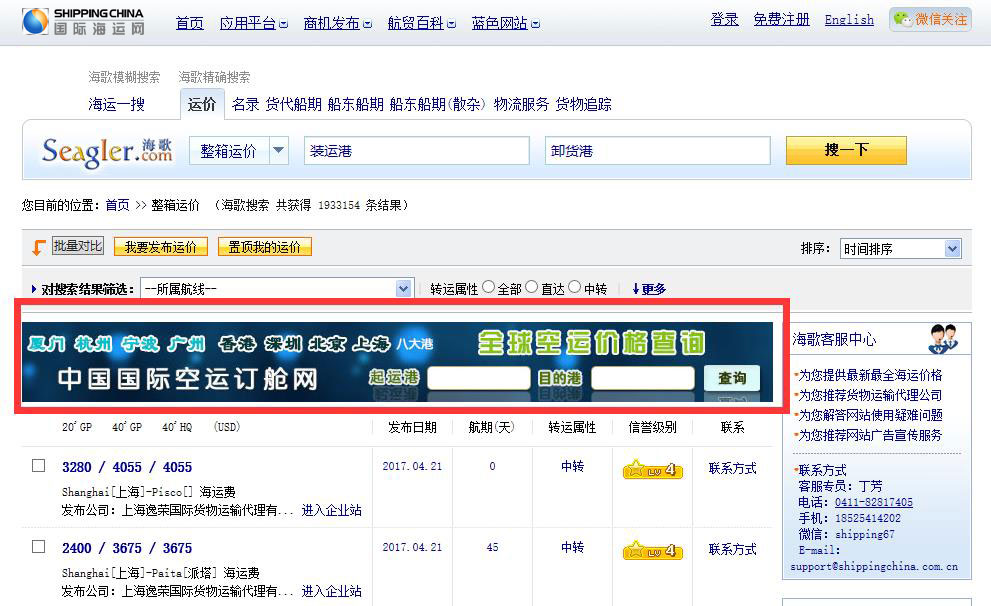This screenshot has height=606, width=991.
Task: Open the 所属航线 route filter dropdown
Action: tap(403, 289)
